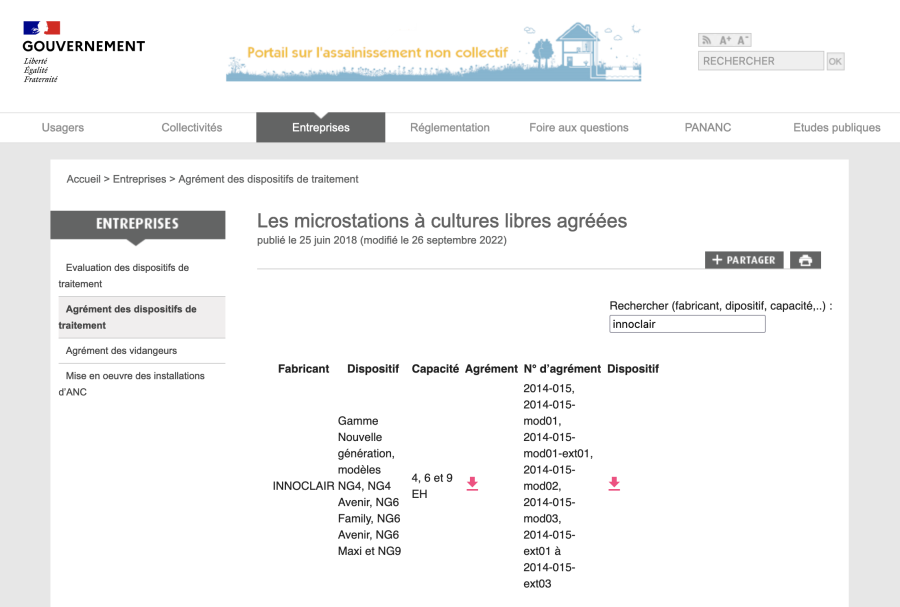The height and width of the screenshot is (607, 900).
Task: Download the Dispositif file for INNOCLAIR
Action: (x=614, y=483)
